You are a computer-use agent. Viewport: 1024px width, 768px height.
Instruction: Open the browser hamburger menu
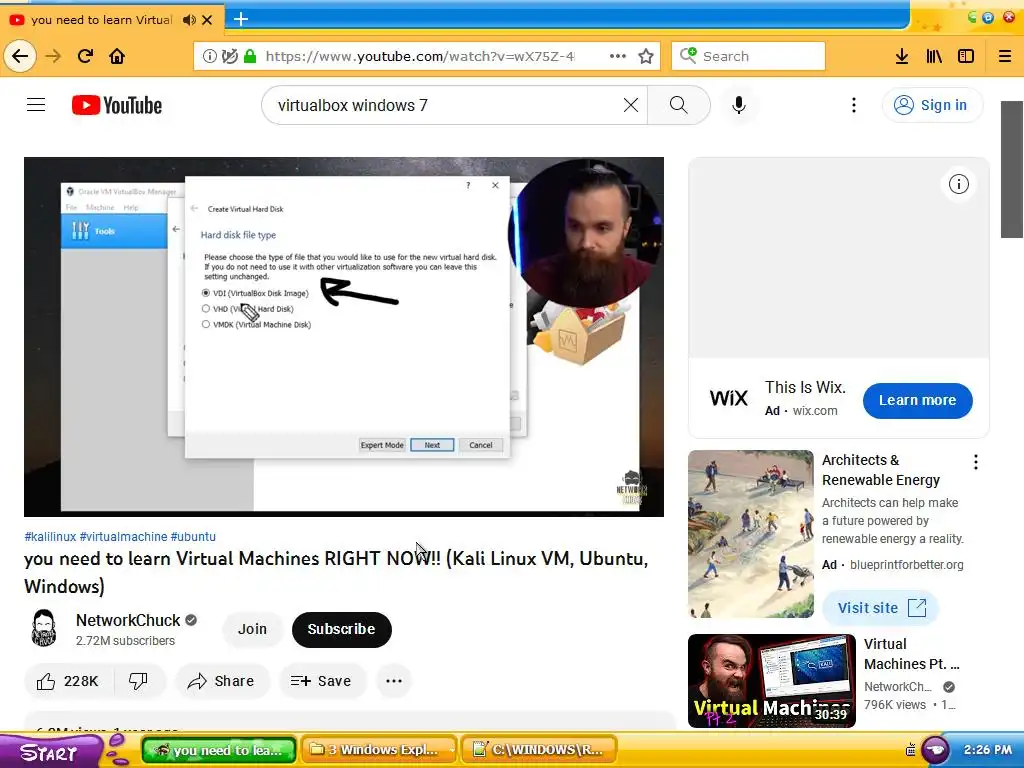point(1005,56)
